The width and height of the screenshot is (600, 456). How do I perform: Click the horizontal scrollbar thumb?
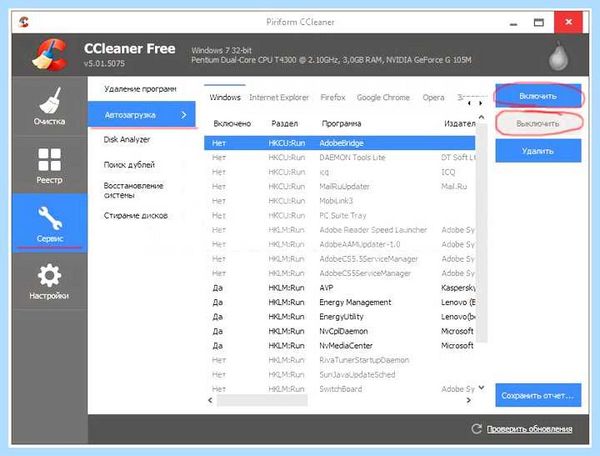[262, 400]
